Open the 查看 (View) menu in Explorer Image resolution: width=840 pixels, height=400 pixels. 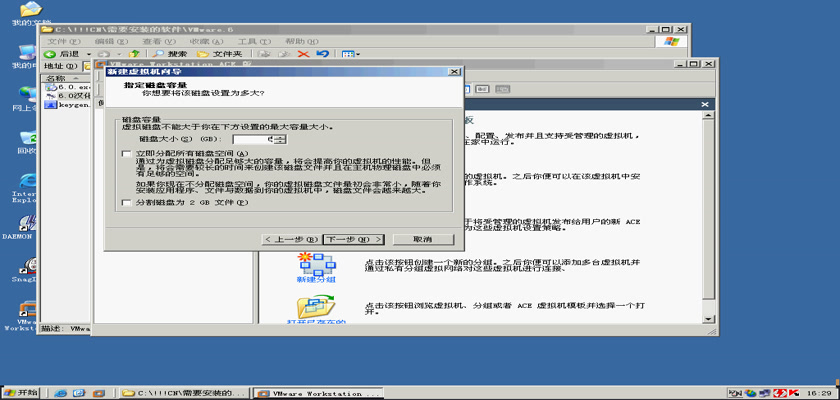click(151, 41)
